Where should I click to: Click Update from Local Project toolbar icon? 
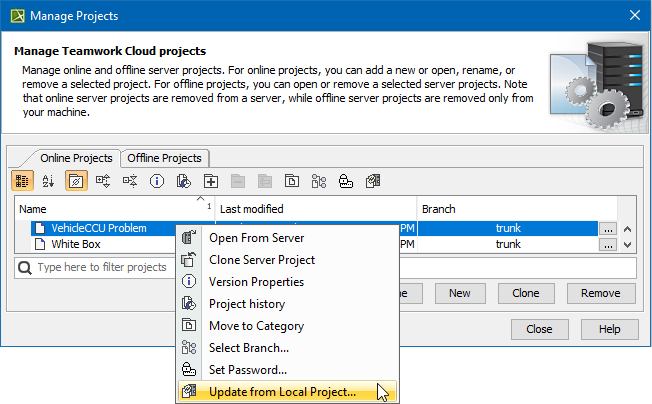click(373, 181)
